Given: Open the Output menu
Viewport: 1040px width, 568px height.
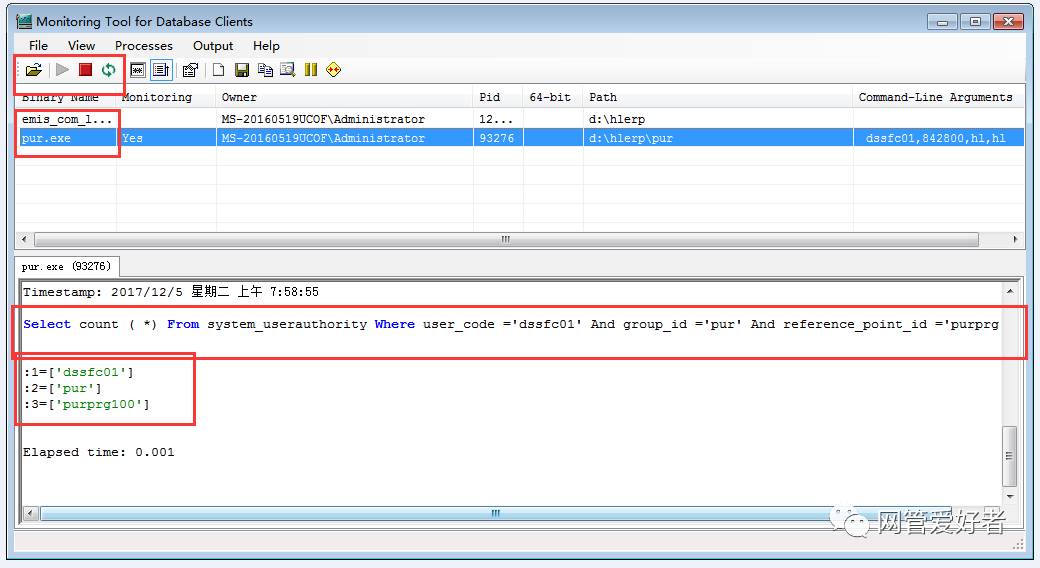Looking at the screenshot, I should pos(213,46).
